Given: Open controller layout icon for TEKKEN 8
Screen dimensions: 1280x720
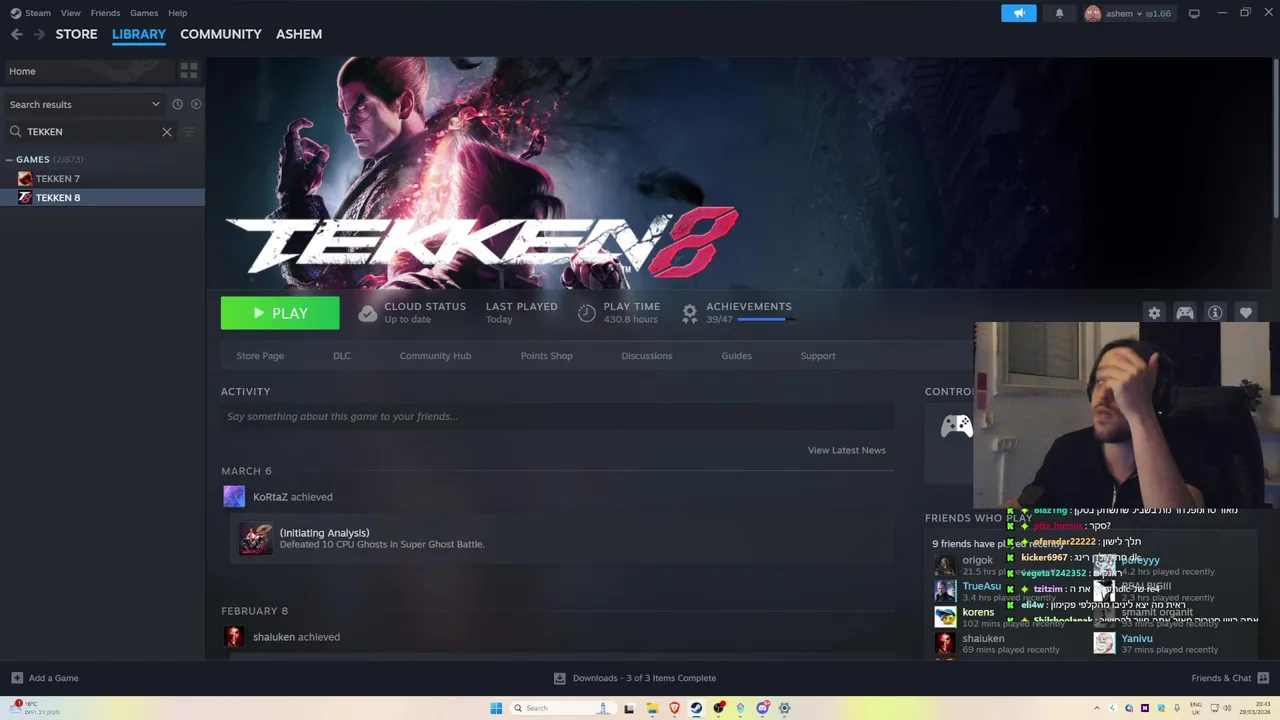Looking at the screenshot, I should [1185, 313].
